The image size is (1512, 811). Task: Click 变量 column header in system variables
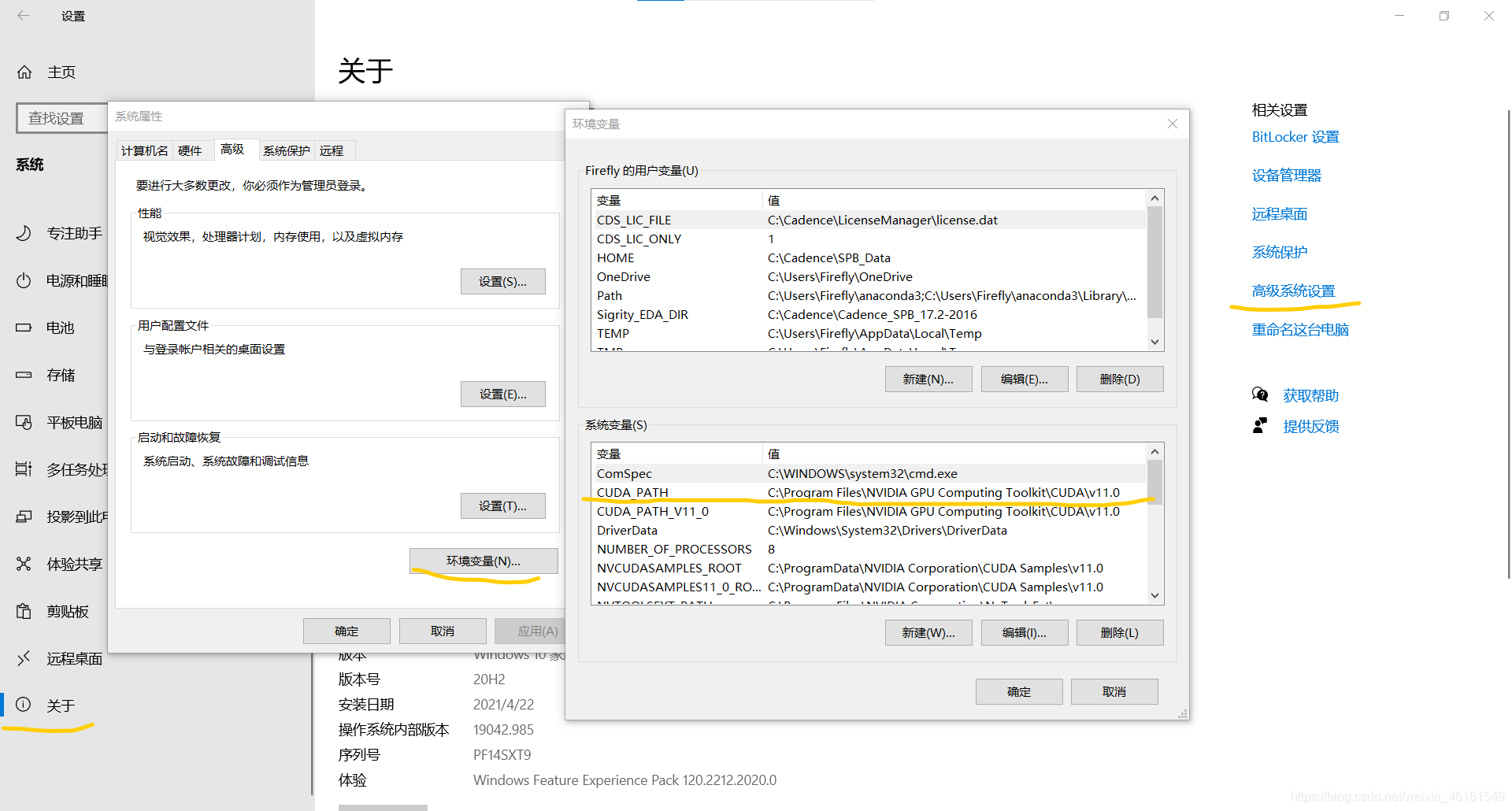tap(677, 454)
